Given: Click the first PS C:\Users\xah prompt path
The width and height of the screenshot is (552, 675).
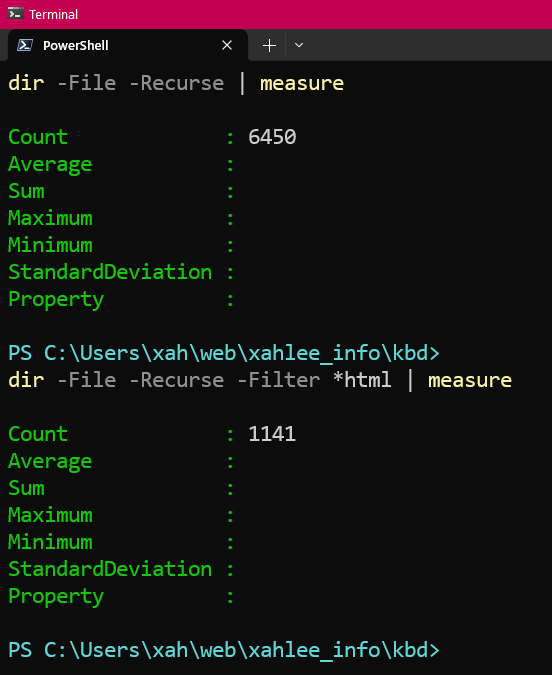Looking at the screenshot, I should pos(224,353).
